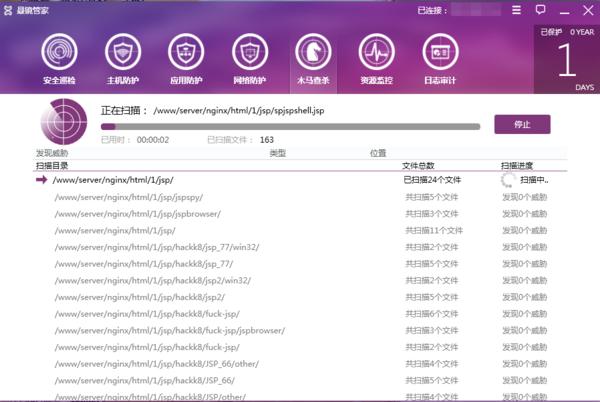Image resolution: width=600 pixels, height=402 pixels.
Task: Click the purple arrow beside current scan directory
Action: coord(41,179)
